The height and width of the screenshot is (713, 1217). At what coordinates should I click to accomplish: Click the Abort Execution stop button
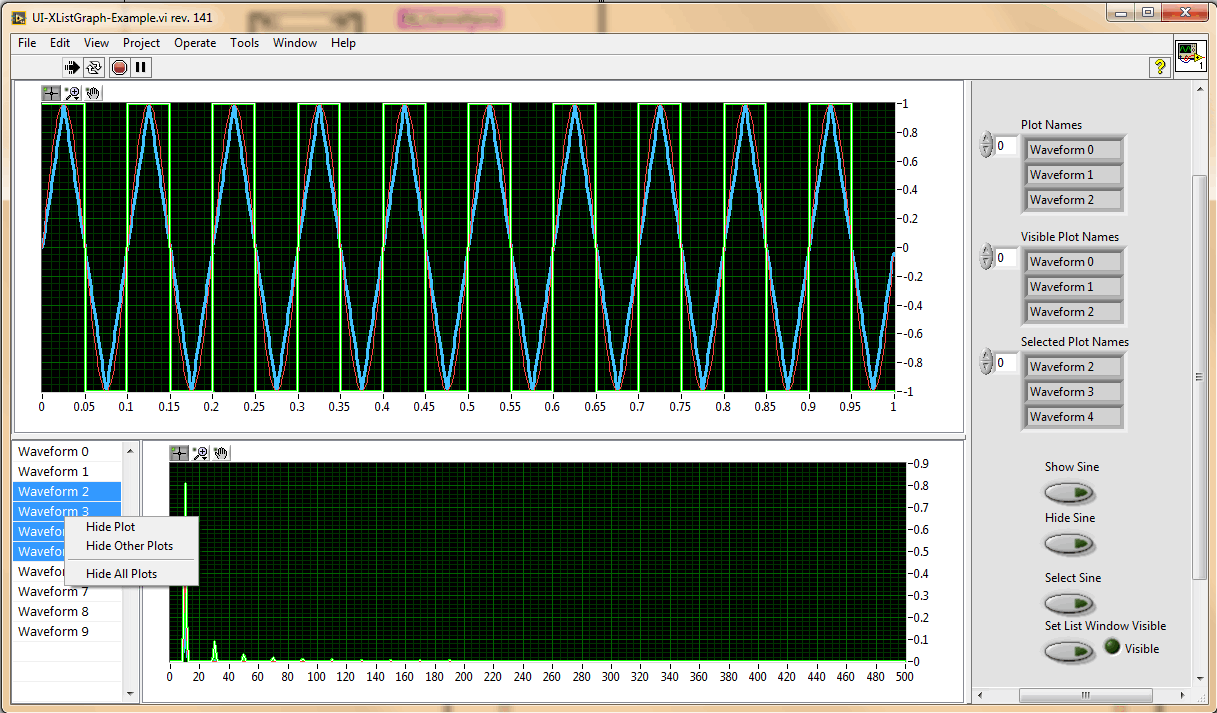tap(119, 67)
